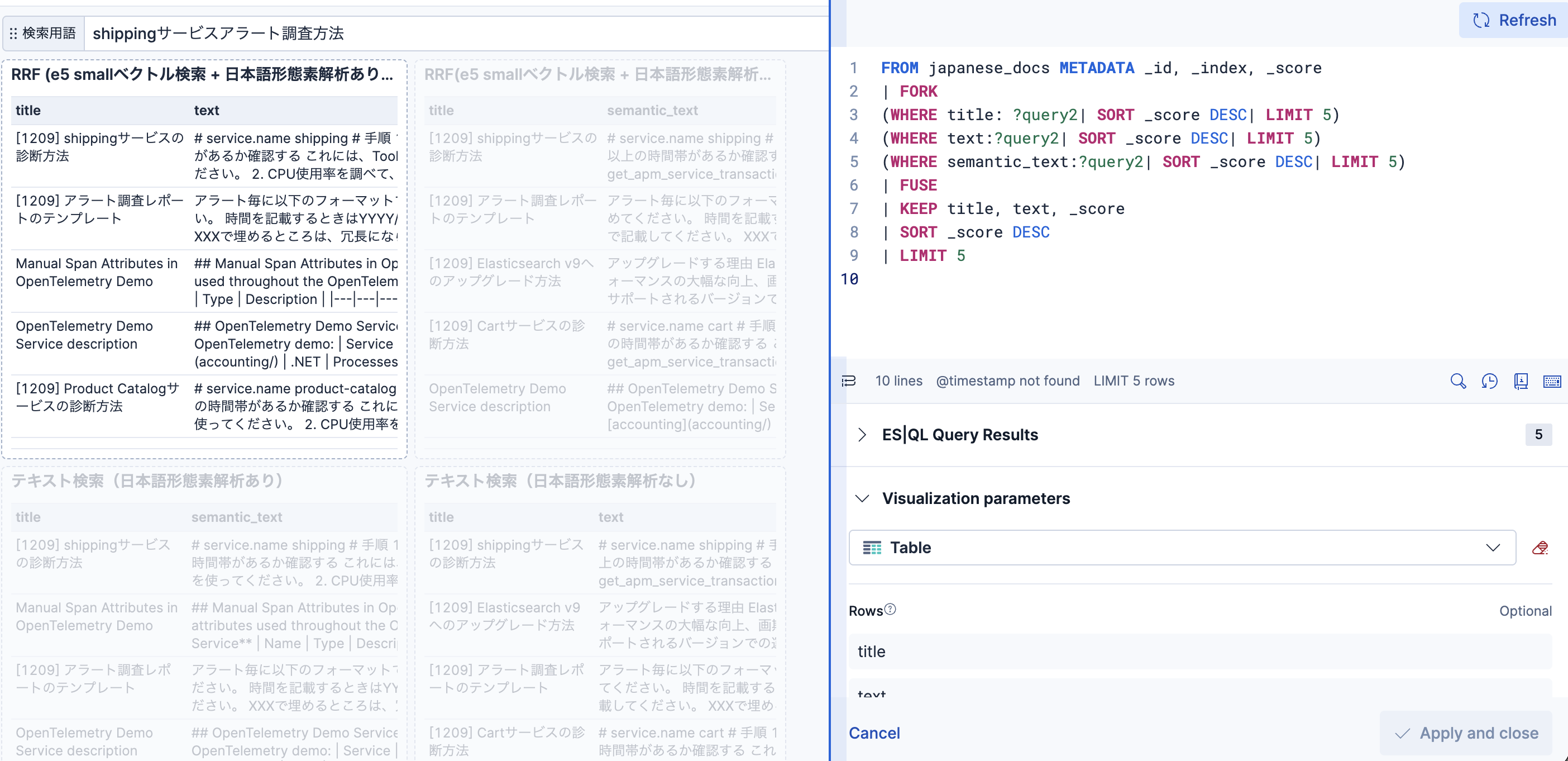Click Apply and close button
The image size is (1568, 761).
coord(1466,733)
